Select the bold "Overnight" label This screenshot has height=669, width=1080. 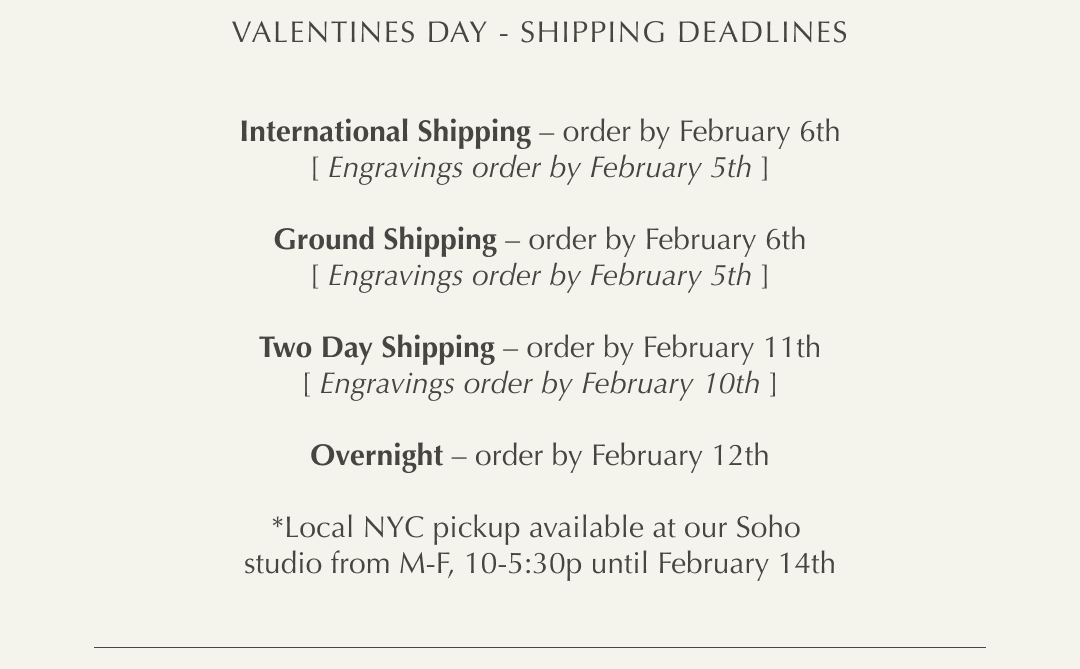coord(376,456)
